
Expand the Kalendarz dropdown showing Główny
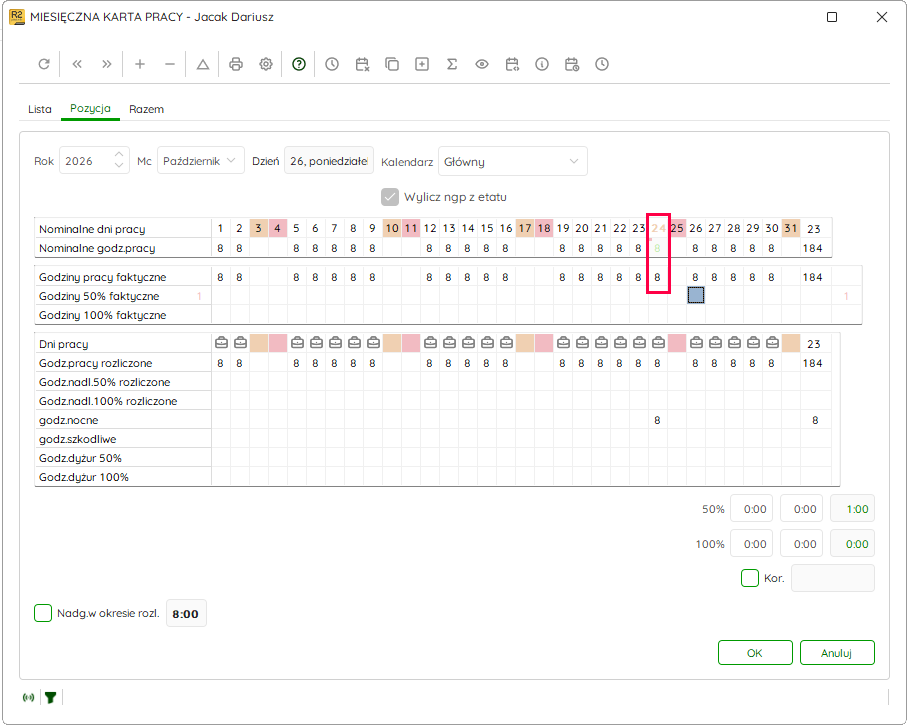(x=513, y=161)
